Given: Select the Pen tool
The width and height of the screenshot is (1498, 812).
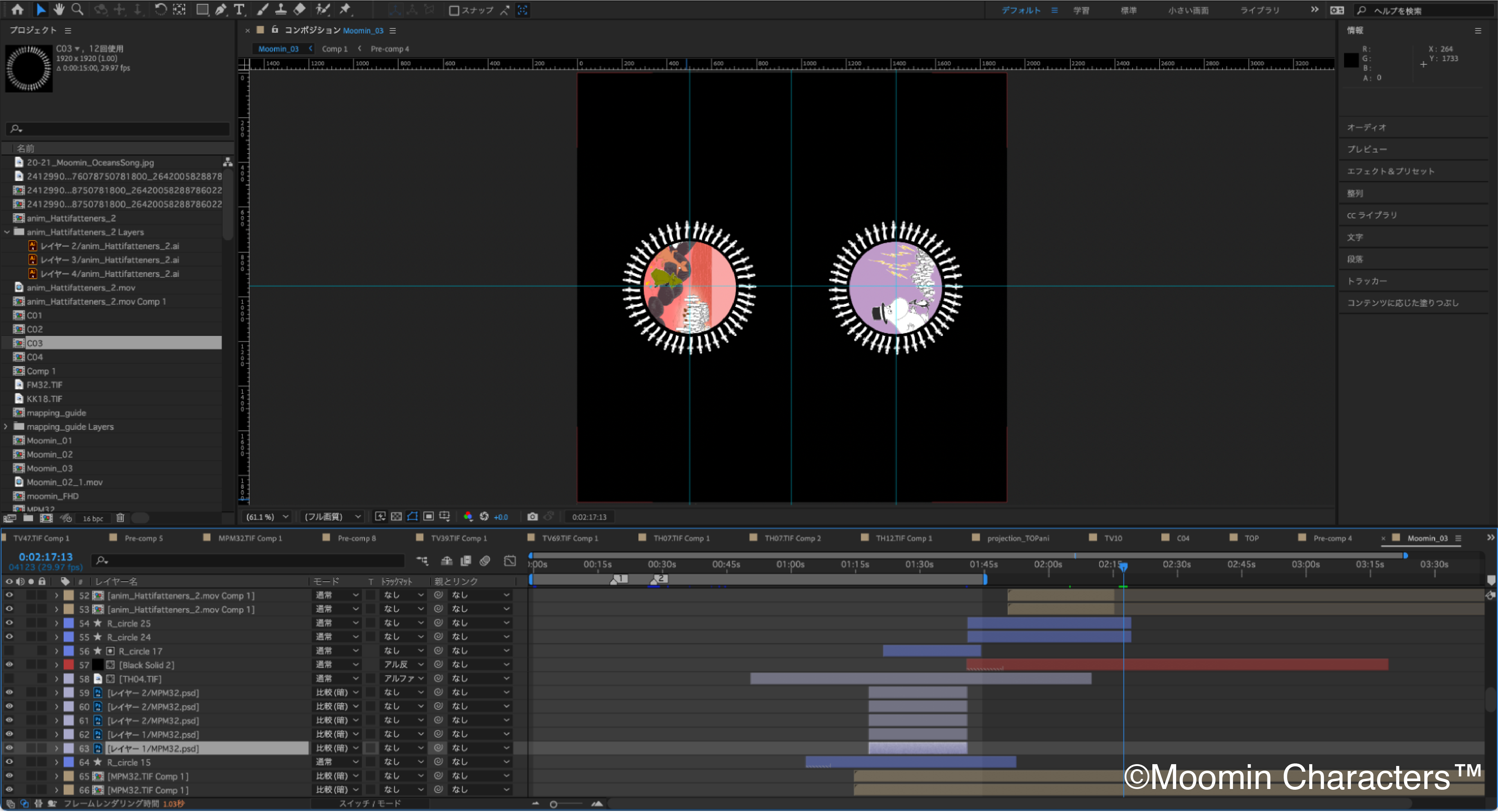Looking at the screenshot, I should click(x=221, y=9).
